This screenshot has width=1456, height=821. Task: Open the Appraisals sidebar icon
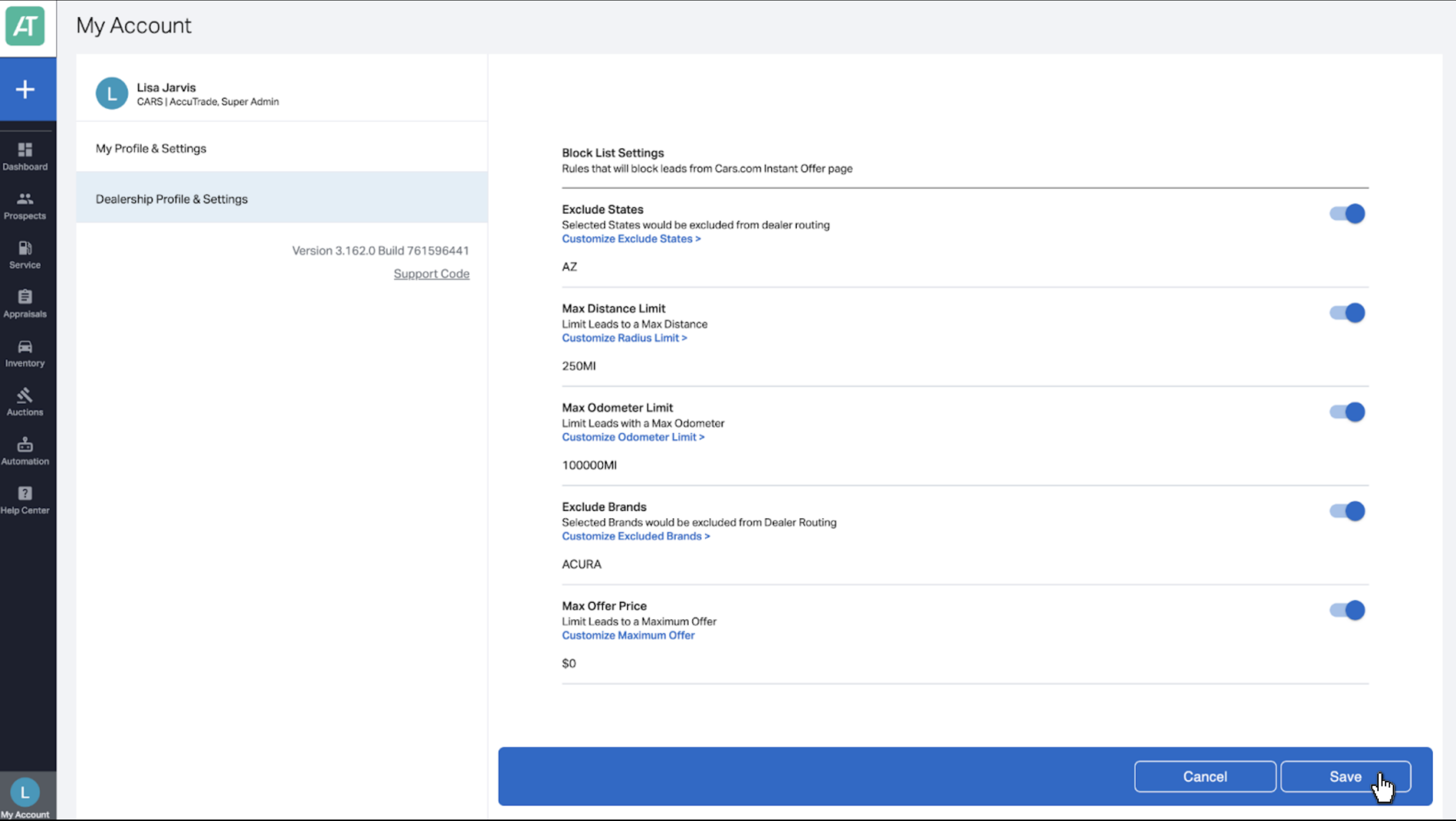(x=25, y=304)
